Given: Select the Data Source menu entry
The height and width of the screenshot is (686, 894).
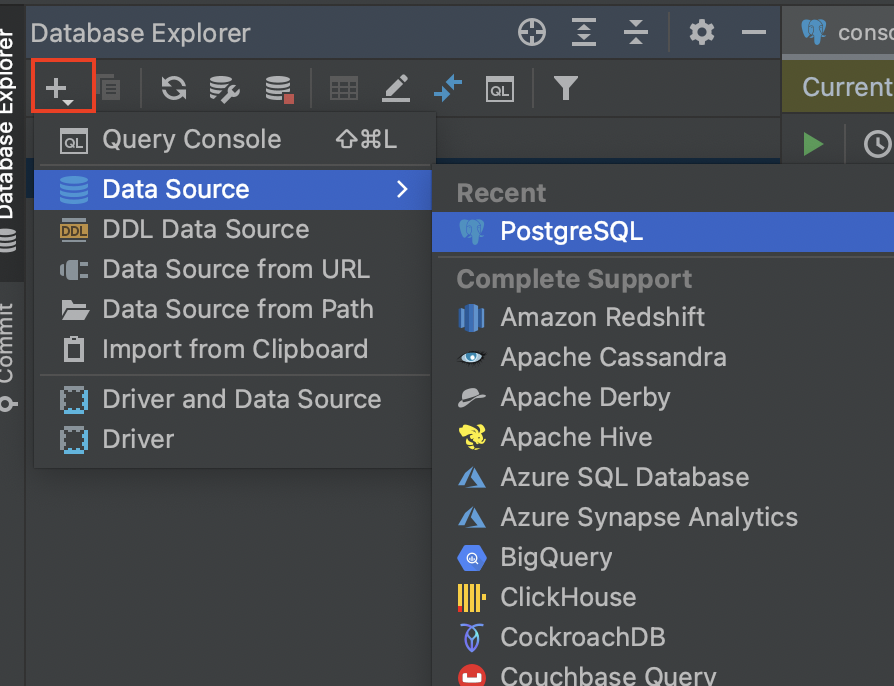Looking at the screenshot, I should point(233,189).
